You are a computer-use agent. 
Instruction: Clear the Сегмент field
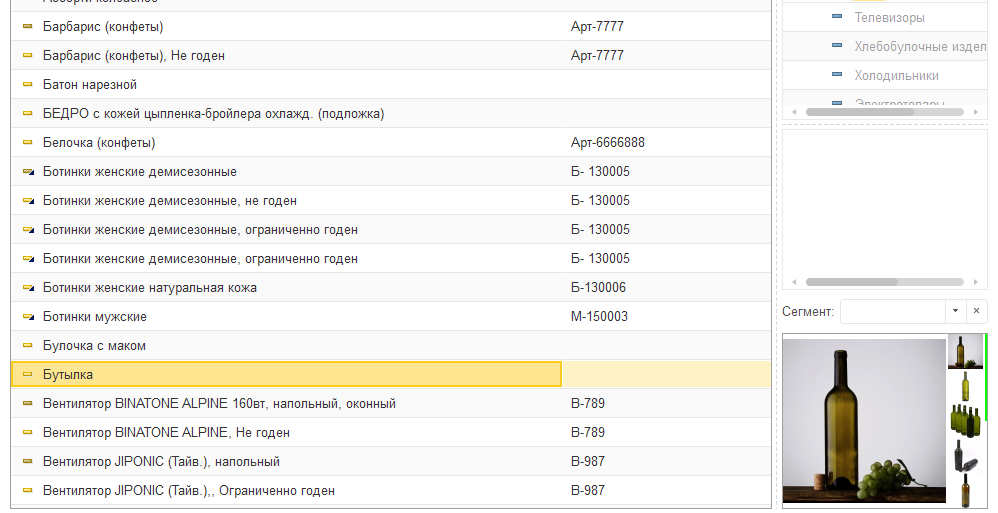[976, 311]
